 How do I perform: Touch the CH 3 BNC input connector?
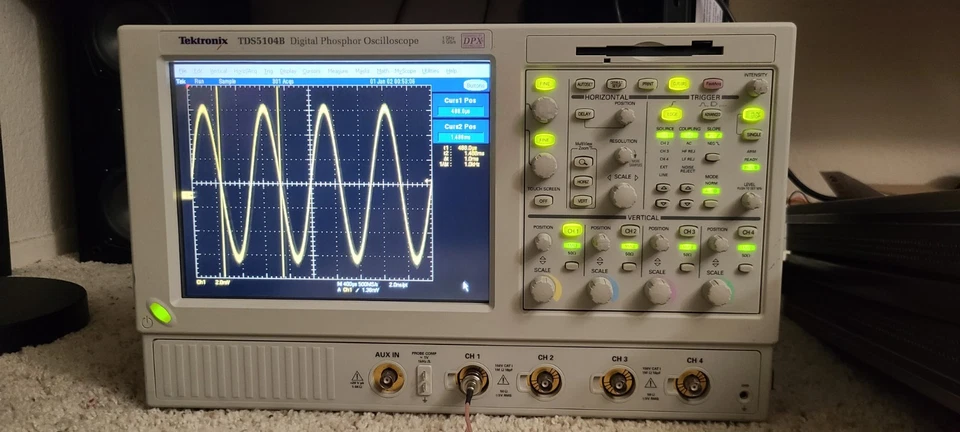tap(618, 382)
